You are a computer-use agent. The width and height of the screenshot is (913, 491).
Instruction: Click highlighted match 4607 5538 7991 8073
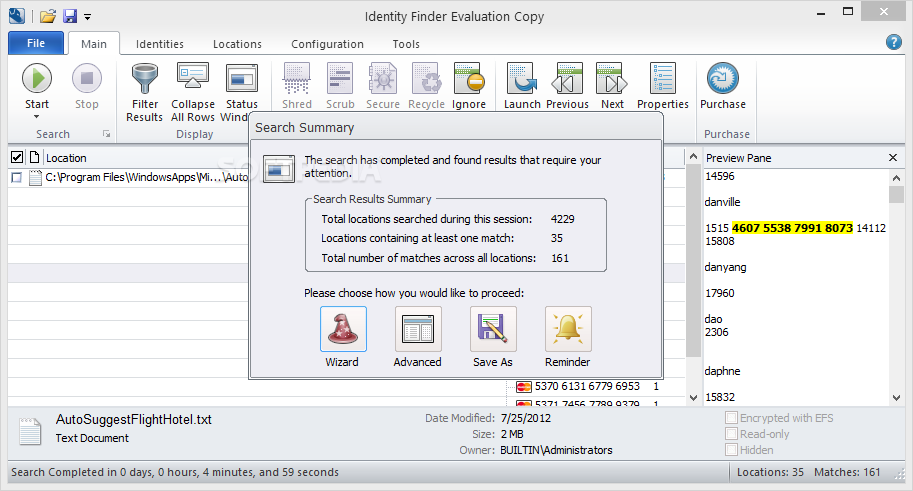[792, 228]
